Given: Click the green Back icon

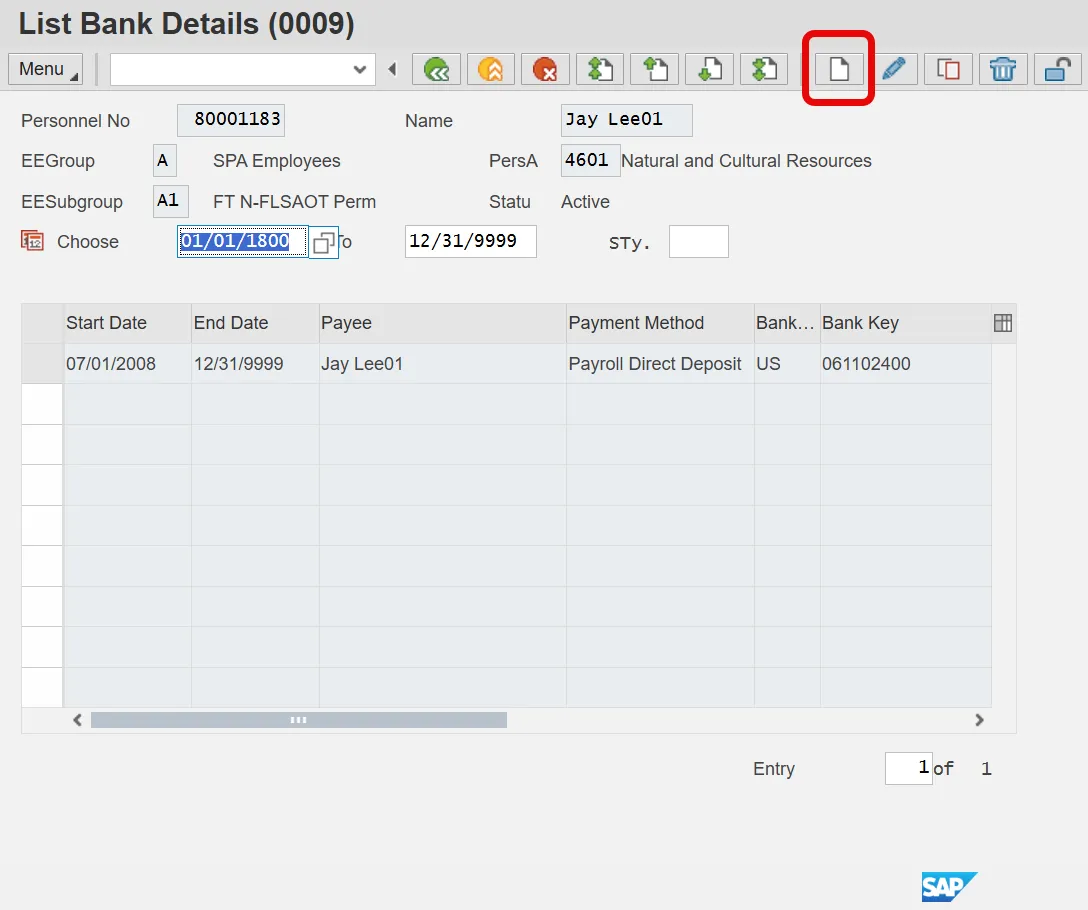Looking at the screenshot, I should click(x=437, y=69).
